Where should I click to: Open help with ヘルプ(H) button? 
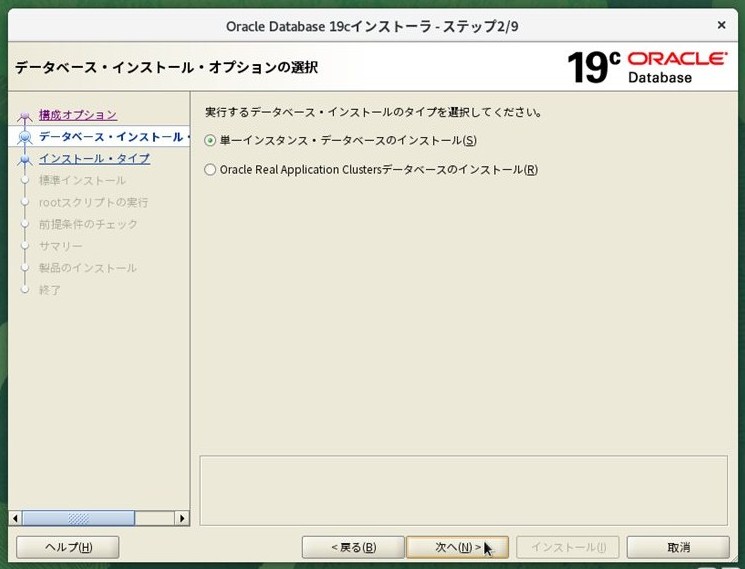[68, 547]
